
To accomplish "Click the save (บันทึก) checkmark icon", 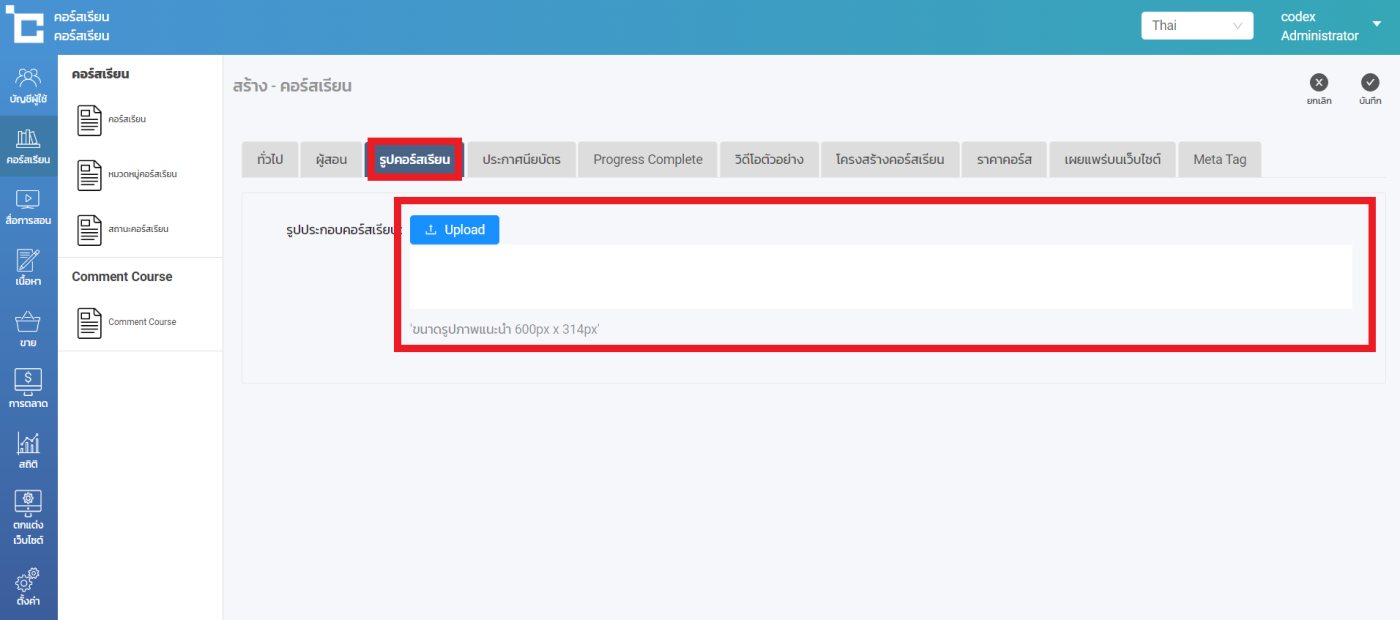I will click(x=1370, y=83).
